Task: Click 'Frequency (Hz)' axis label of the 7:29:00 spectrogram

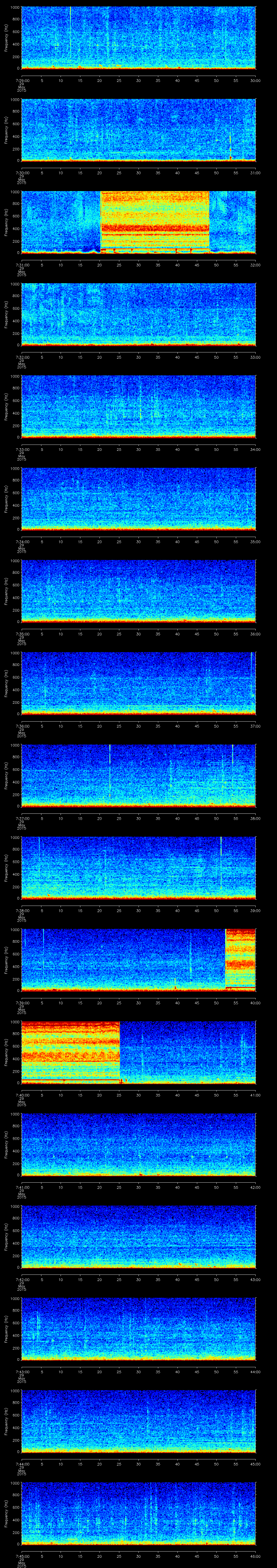Action: [6, 38]
